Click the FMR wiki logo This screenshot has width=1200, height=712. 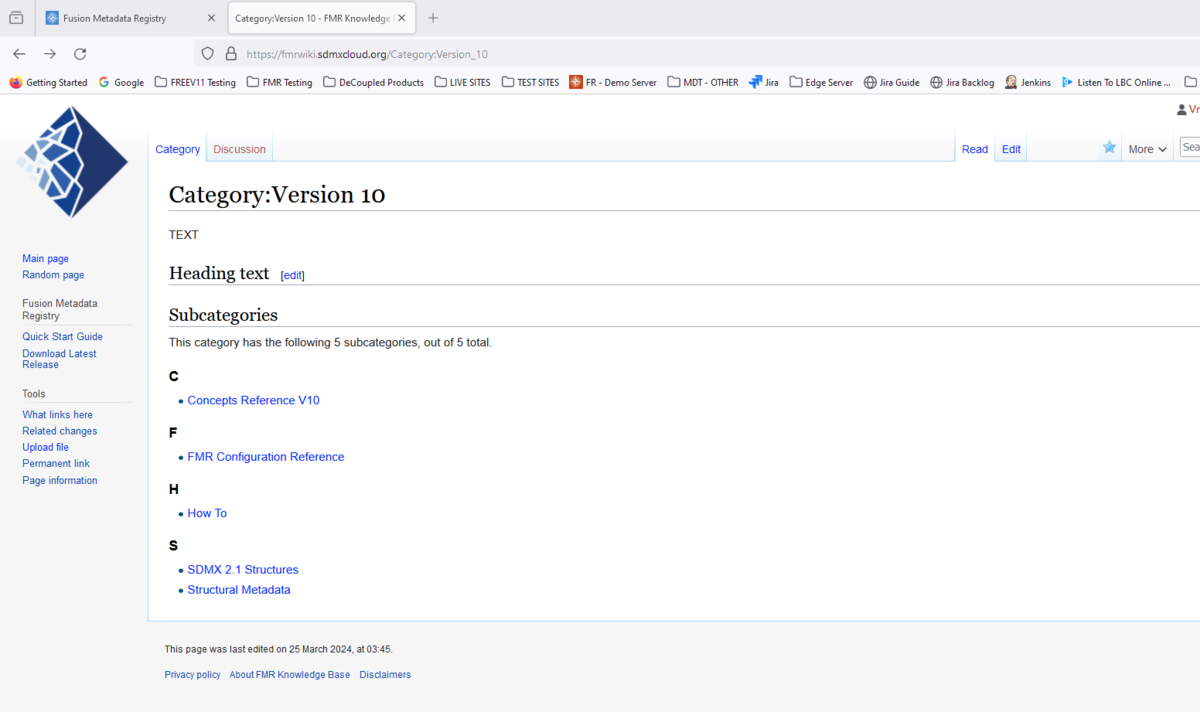click(x=72, y=162)
